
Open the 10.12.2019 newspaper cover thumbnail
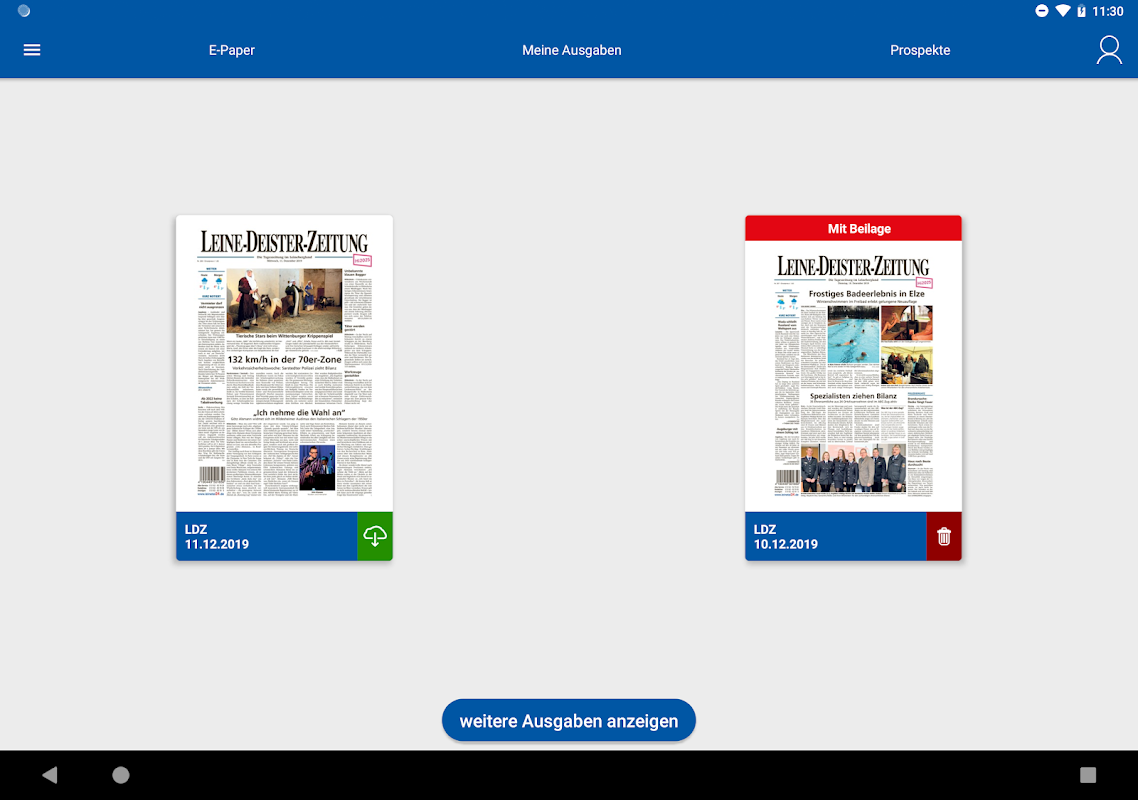pos(854,377)
